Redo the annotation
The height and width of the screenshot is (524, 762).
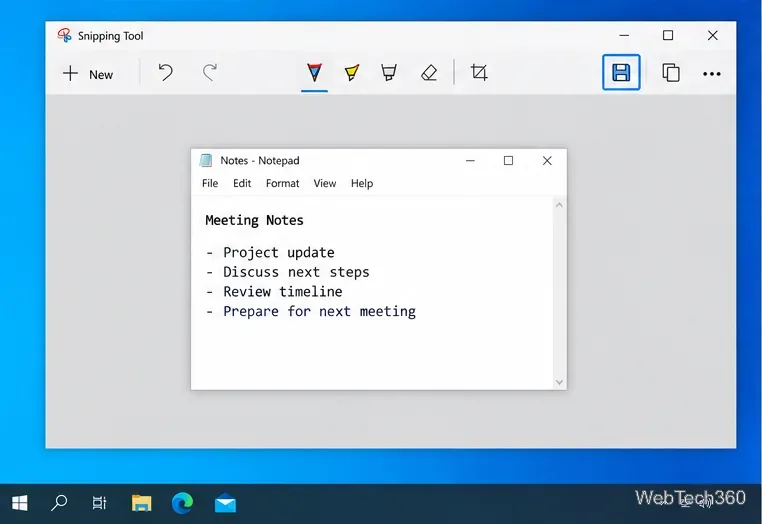coord(210,73)
